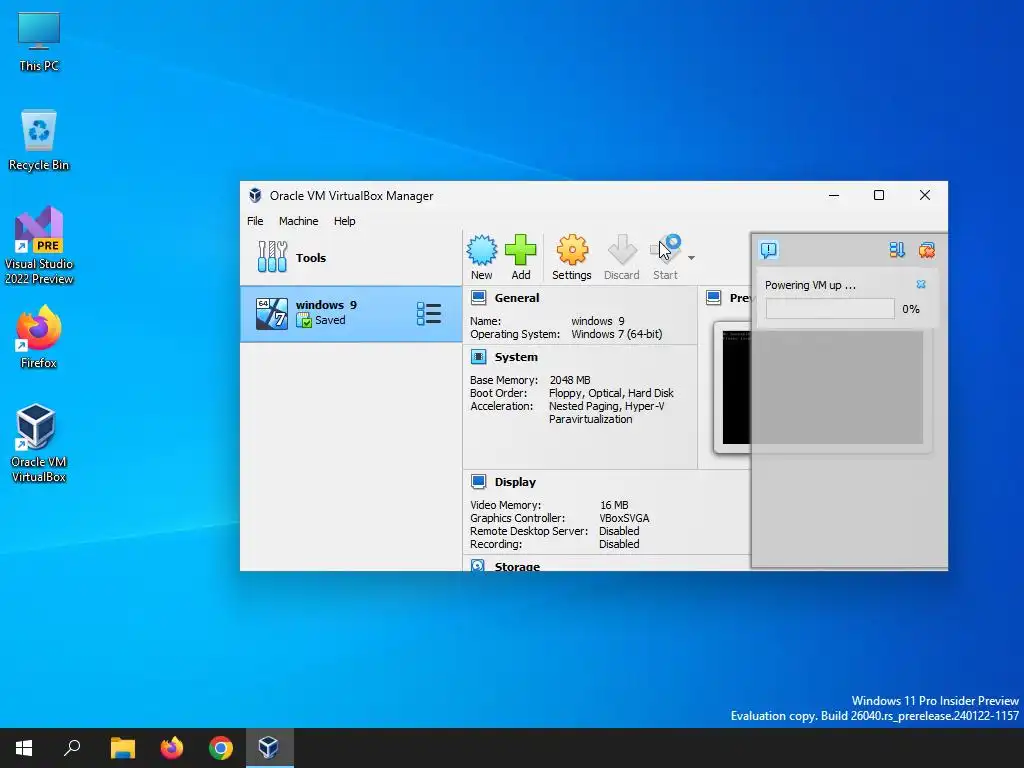Open Firefox desktop shortcut
Viewport: 1024px width, 768px height.
click(x=39, y=338)
